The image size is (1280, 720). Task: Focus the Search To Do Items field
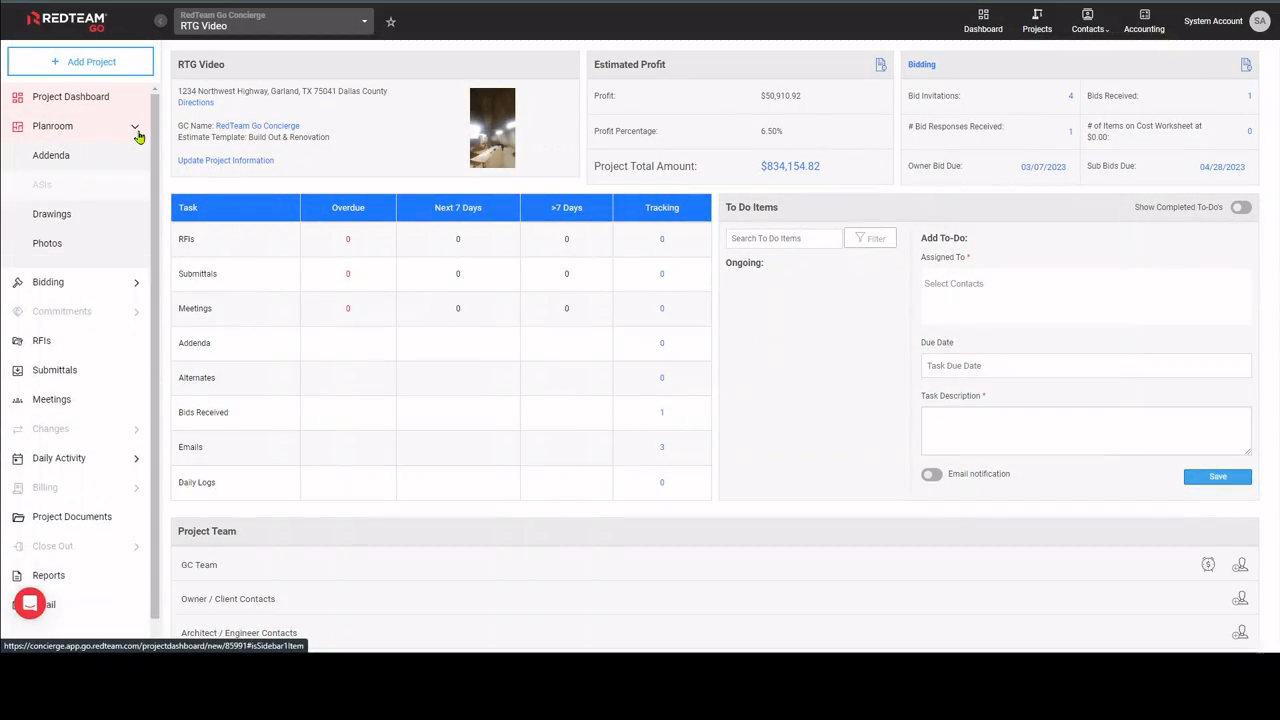(785, 238)
